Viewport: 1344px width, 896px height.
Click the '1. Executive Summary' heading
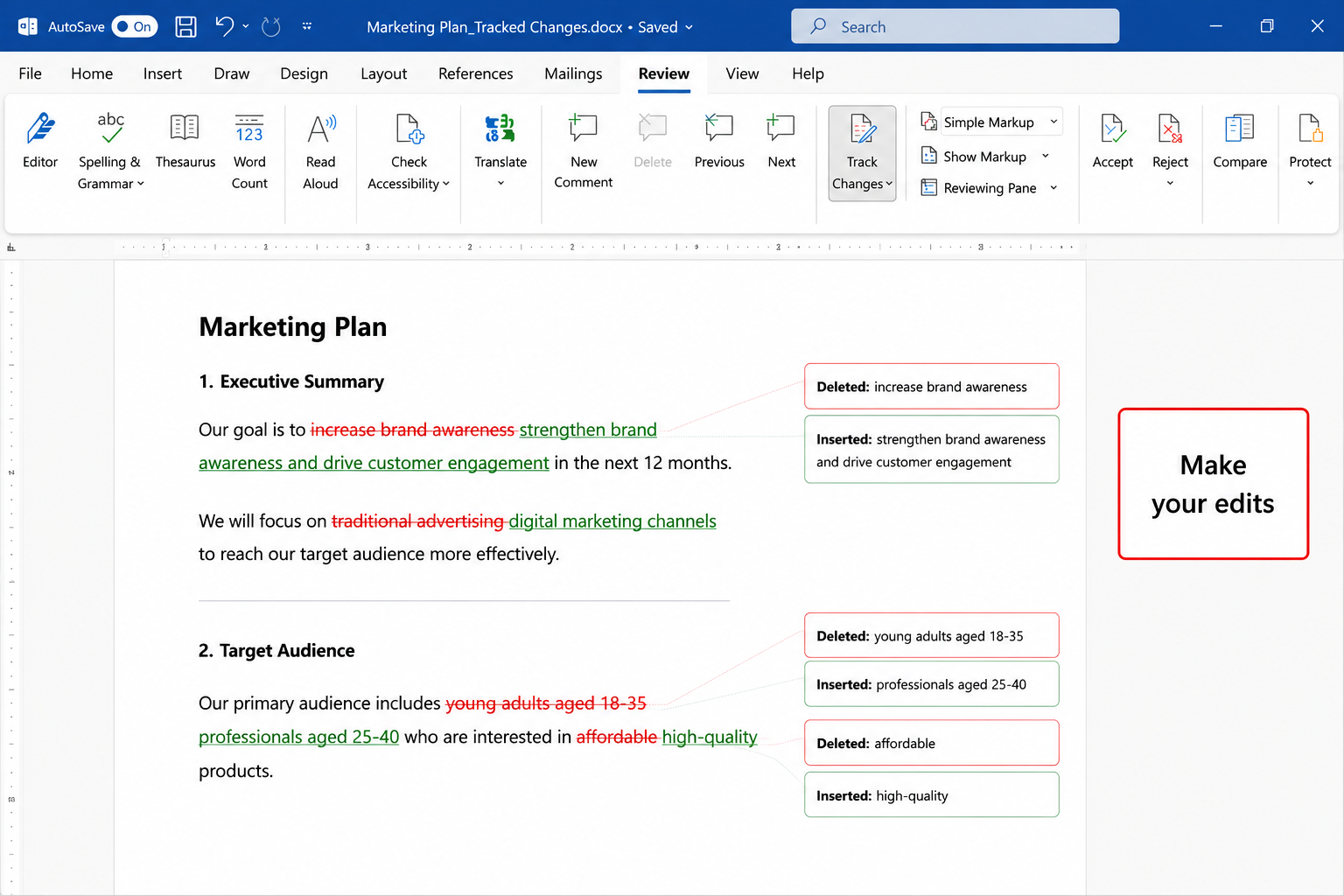(x=291, y=381)
